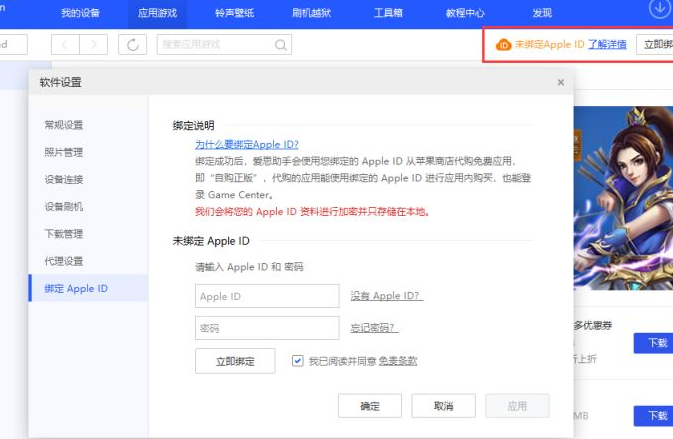Open the 下载管理 settings section
This screenshot has width=673, height=439.
(x=64, y=234)
